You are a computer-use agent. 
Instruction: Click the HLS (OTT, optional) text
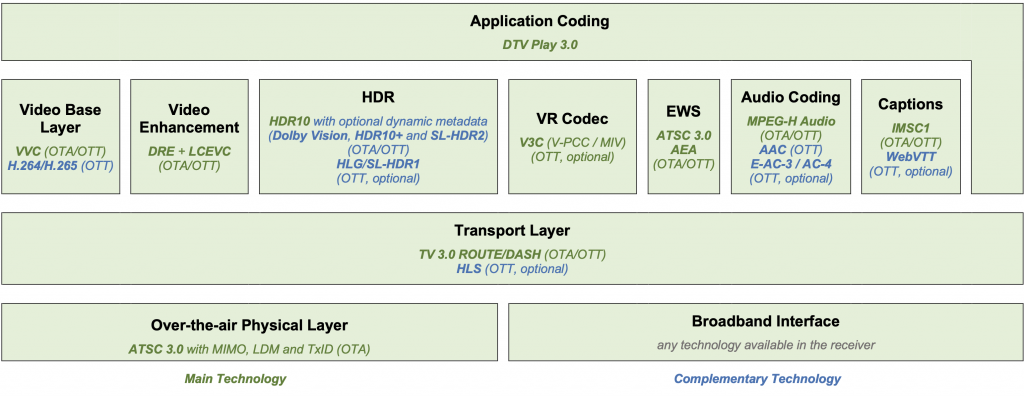click(512, 269)
